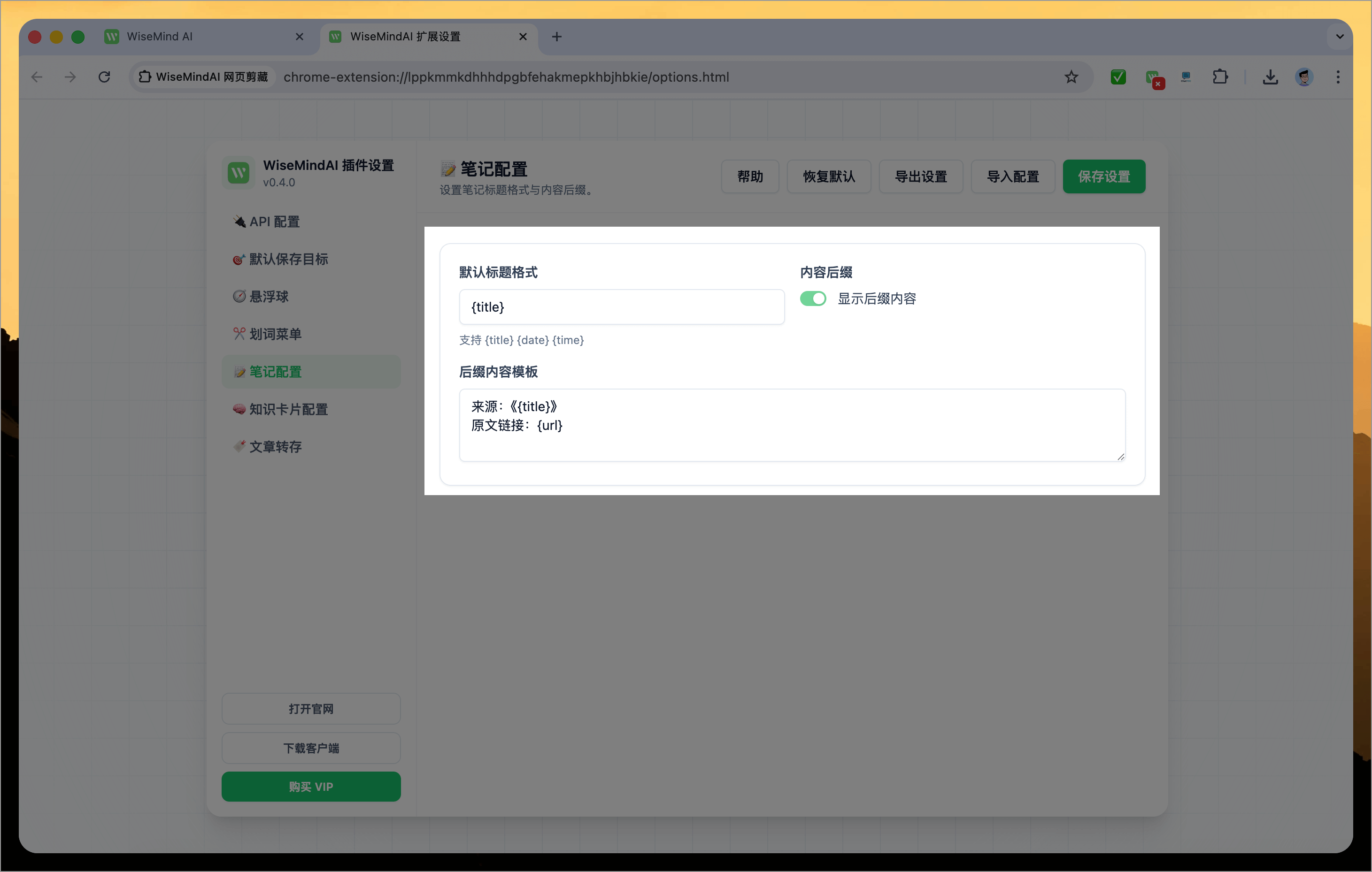Viewport: 1372px width, 872px height.
Task: Open a new tab with the plus button
Action: (557, 36)
